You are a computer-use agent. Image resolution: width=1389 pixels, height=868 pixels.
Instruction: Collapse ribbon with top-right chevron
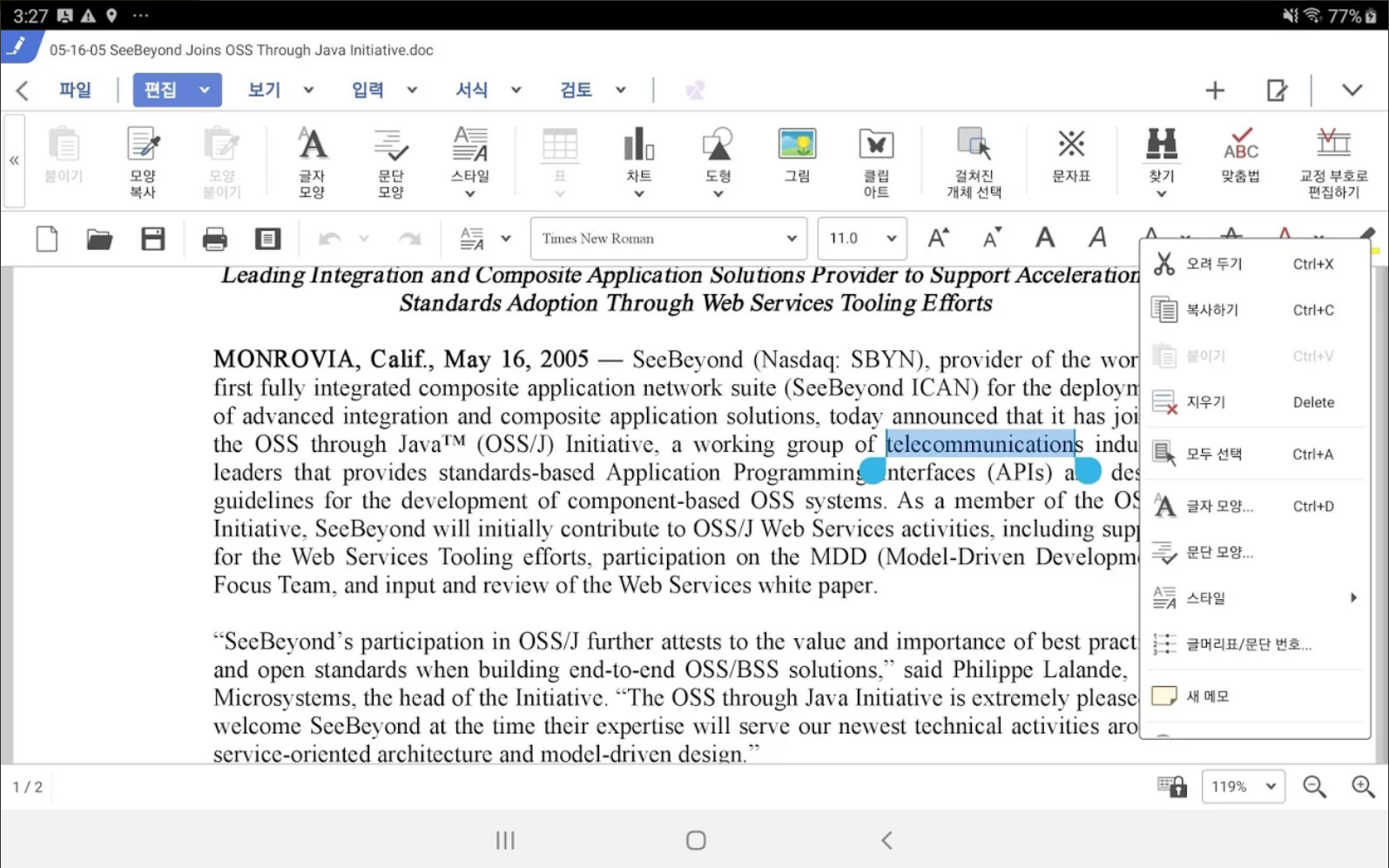(x=1352, y=90)
